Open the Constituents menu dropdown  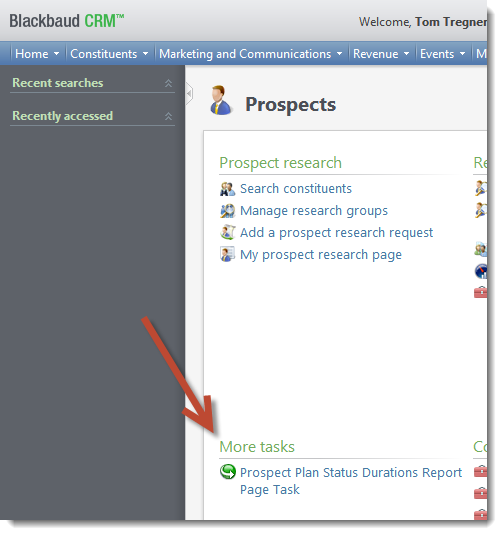click(109, 54)
